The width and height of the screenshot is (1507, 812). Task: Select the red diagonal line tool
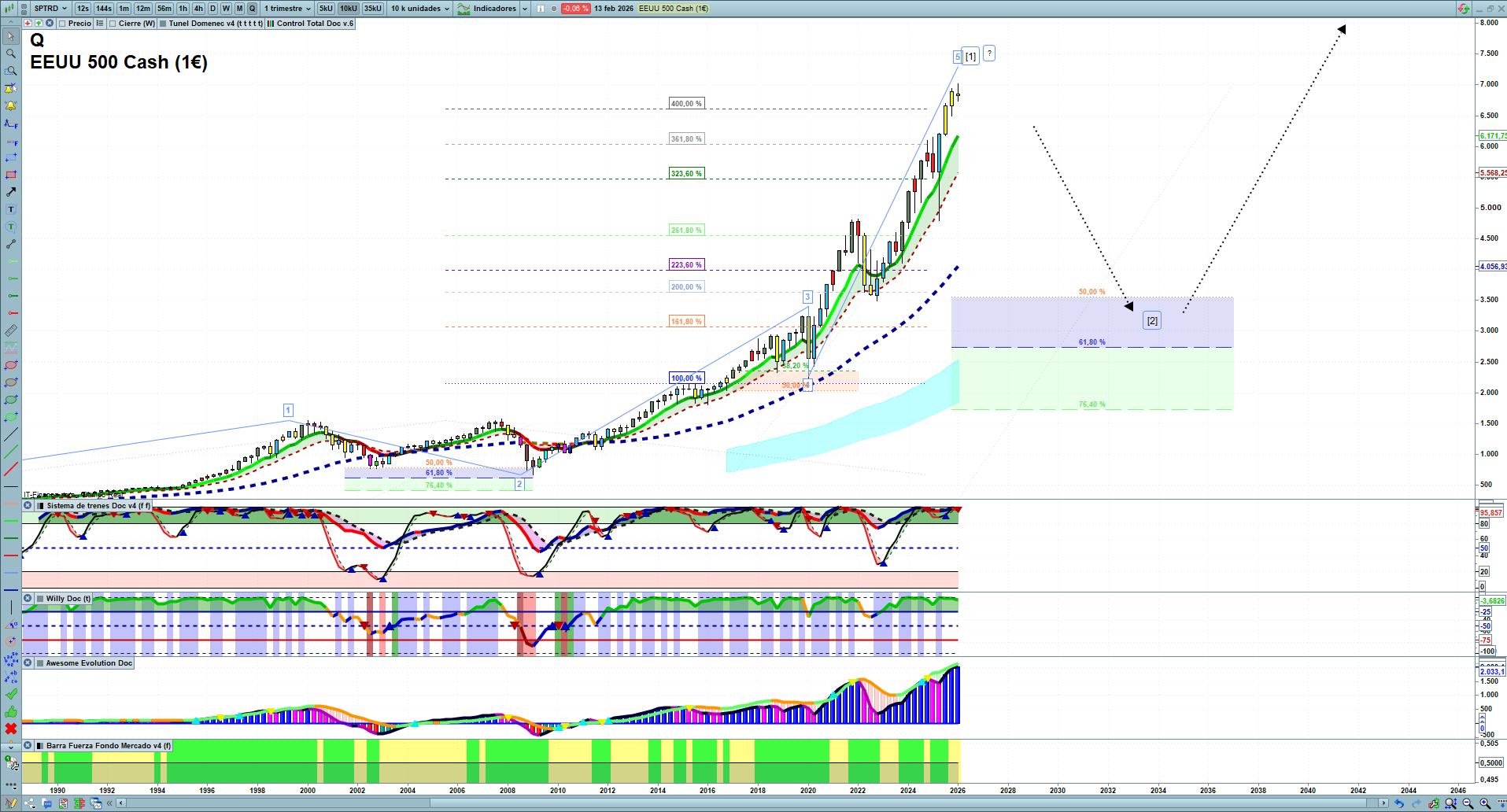pos(11,470)
